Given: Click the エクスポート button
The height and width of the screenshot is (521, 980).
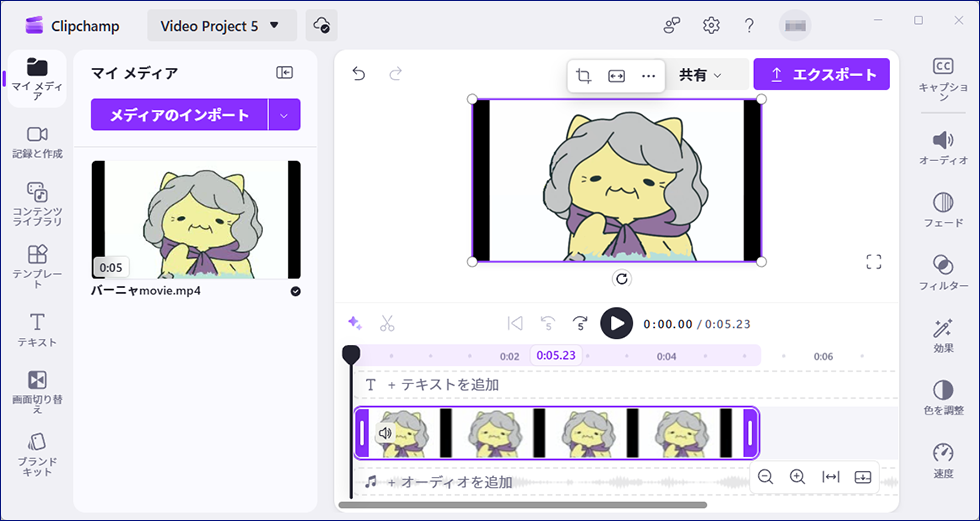Looking at the screenshot, I should [x=821, y=75].
